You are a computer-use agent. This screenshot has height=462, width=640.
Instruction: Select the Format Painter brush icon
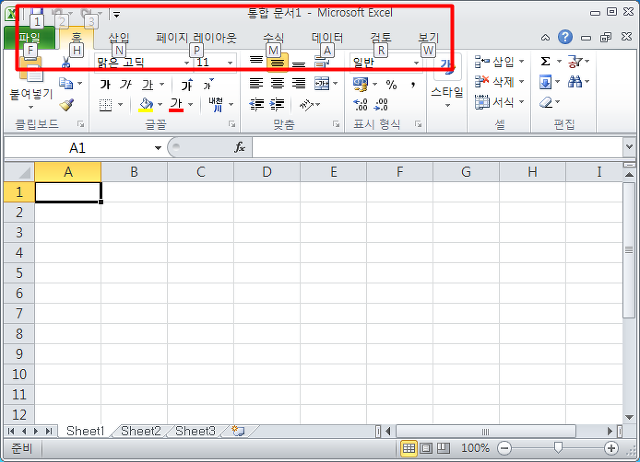point(66,104)
